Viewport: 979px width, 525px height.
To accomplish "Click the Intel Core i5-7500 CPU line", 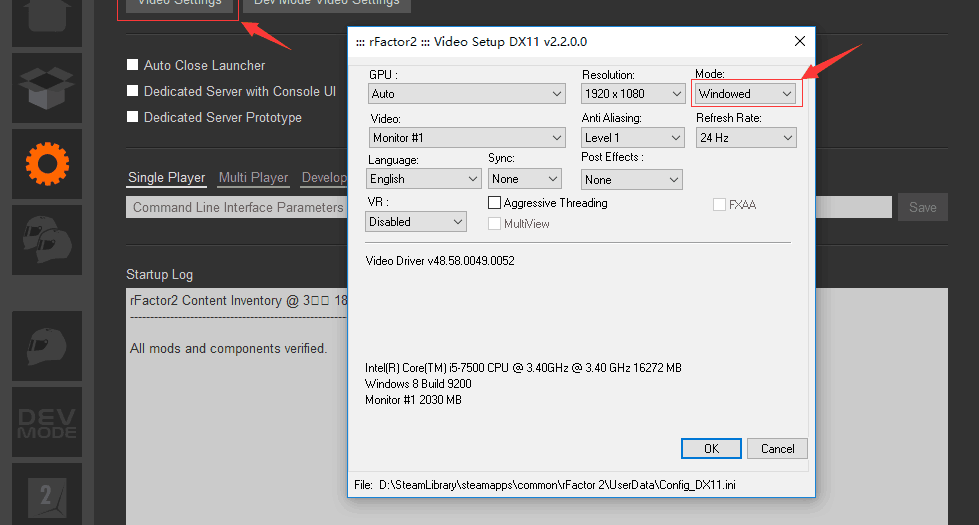I will pos(523,368).
